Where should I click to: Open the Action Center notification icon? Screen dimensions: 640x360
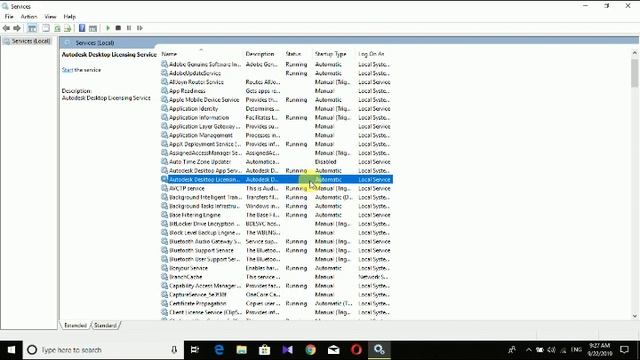point(624,350)
